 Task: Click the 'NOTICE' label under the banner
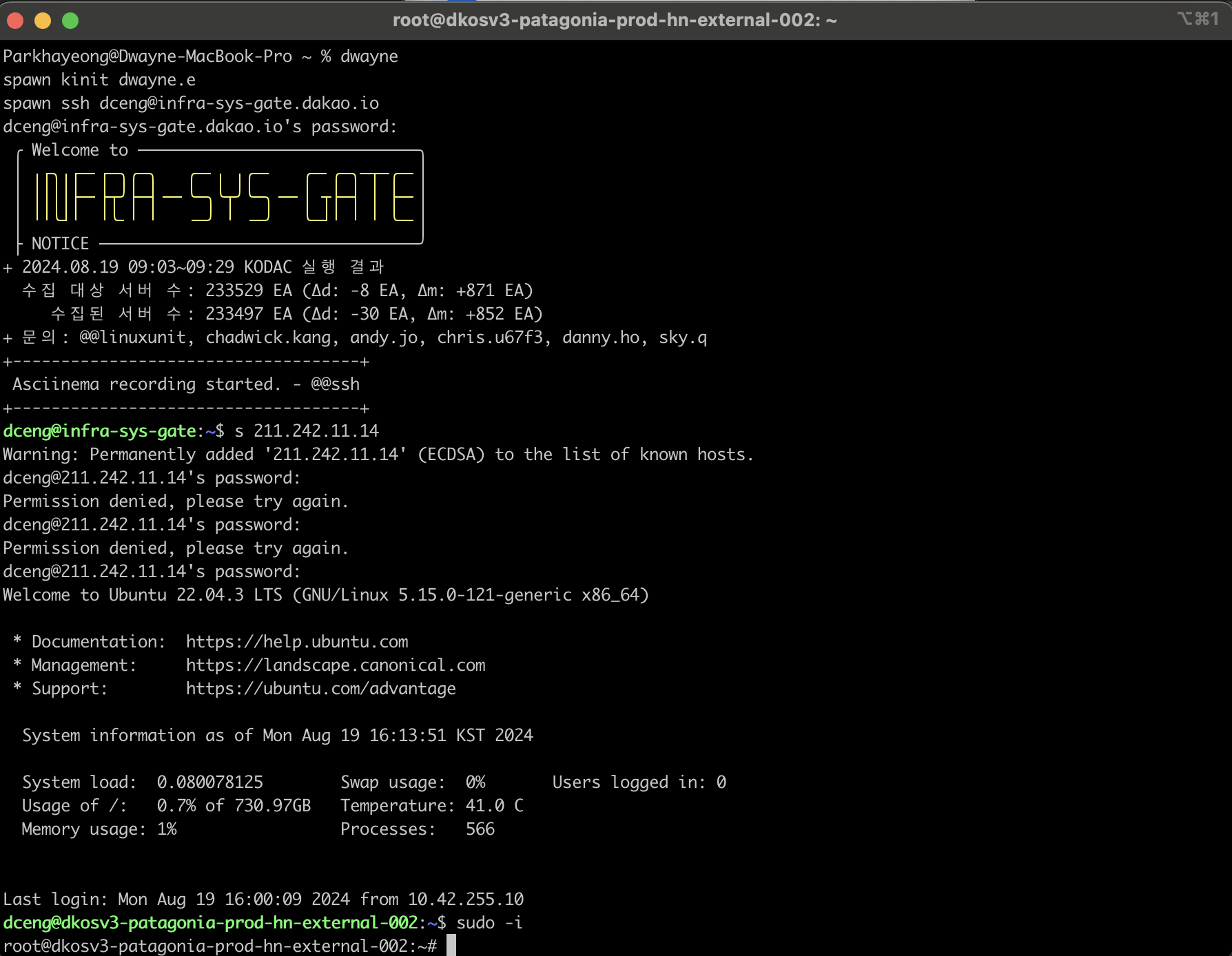pos(60,244)
